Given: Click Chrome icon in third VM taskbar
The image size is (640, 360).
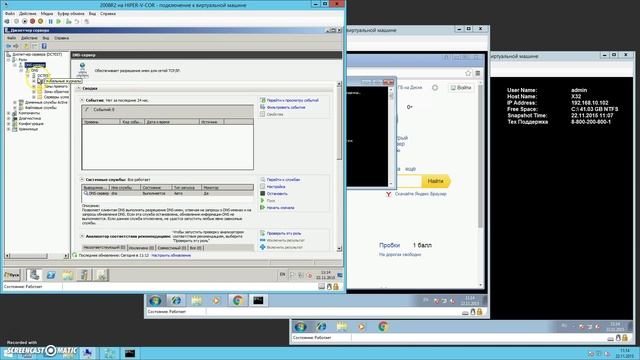Looking at the screenshot, I should 383,327.
